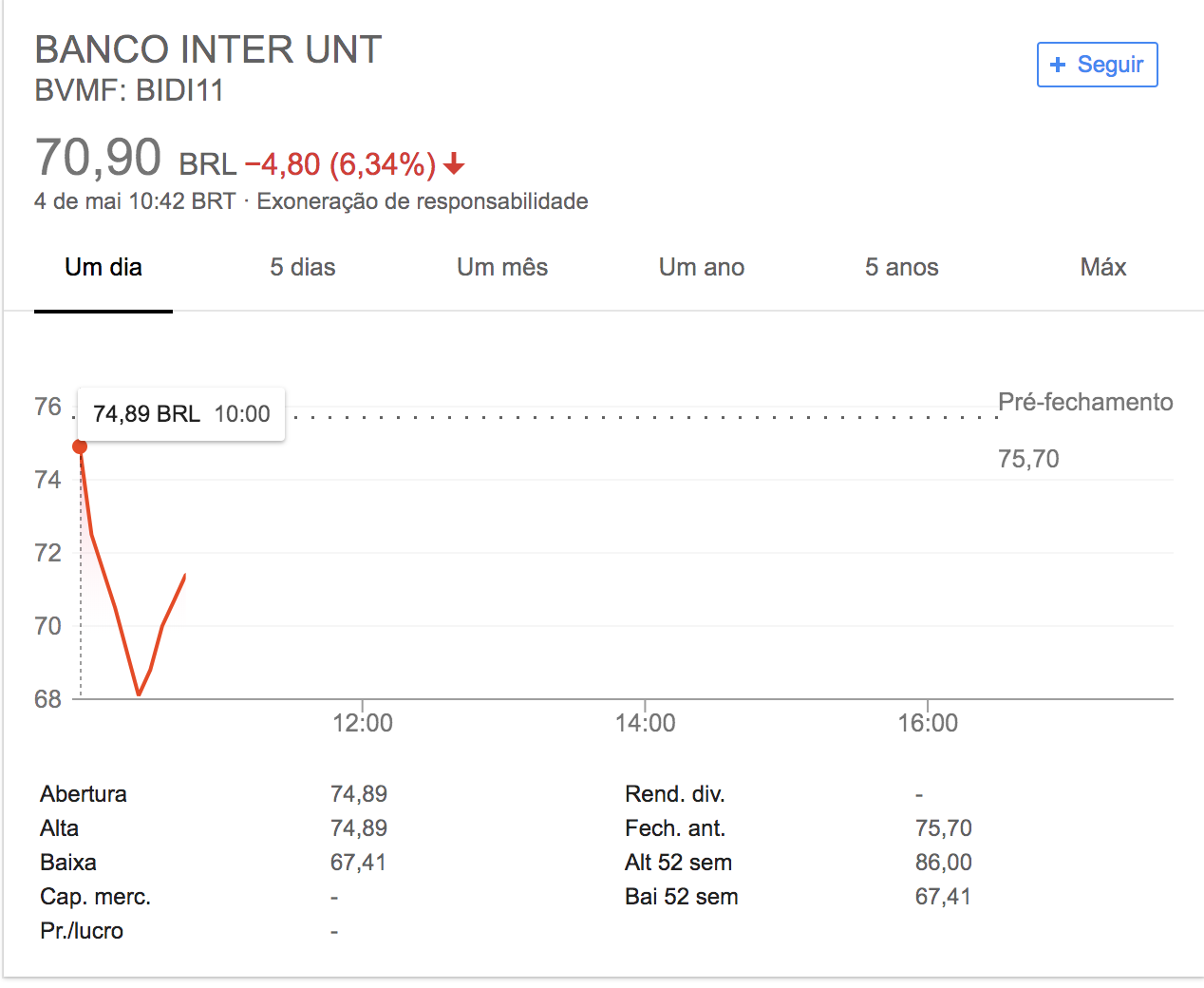The height and width of the screenshot is (988, 1204).
Task: Click the Rend. div. label
Action: coord(675,794)
